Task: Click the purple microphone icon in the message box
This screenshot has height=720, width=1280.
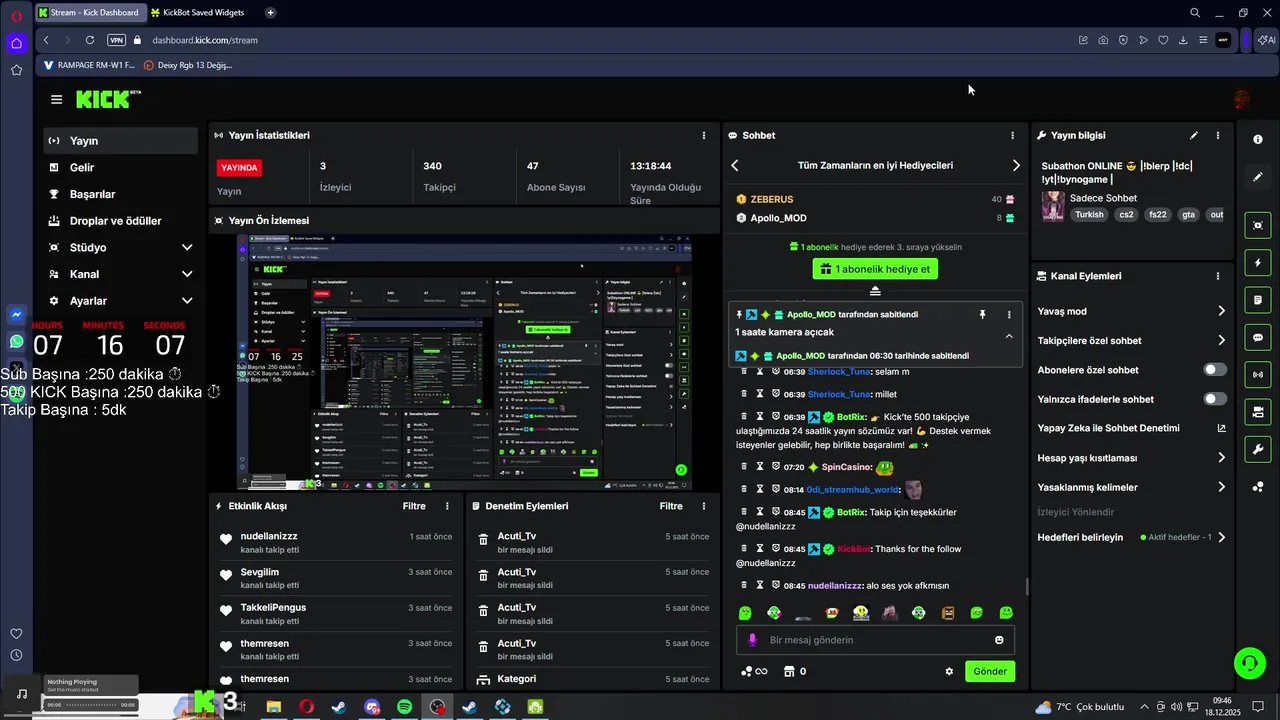Action: tap(753, 640)
